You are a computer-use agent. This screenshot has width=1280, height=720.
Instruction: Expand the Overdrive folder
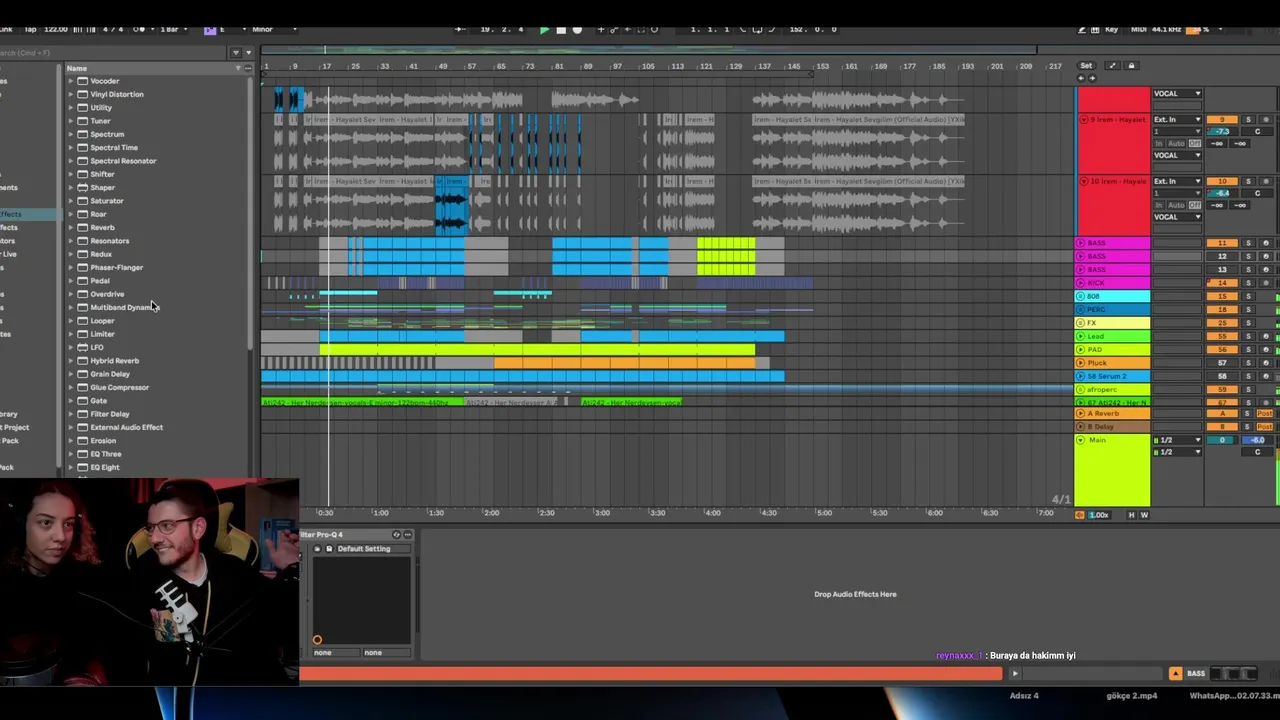point(71,294)
